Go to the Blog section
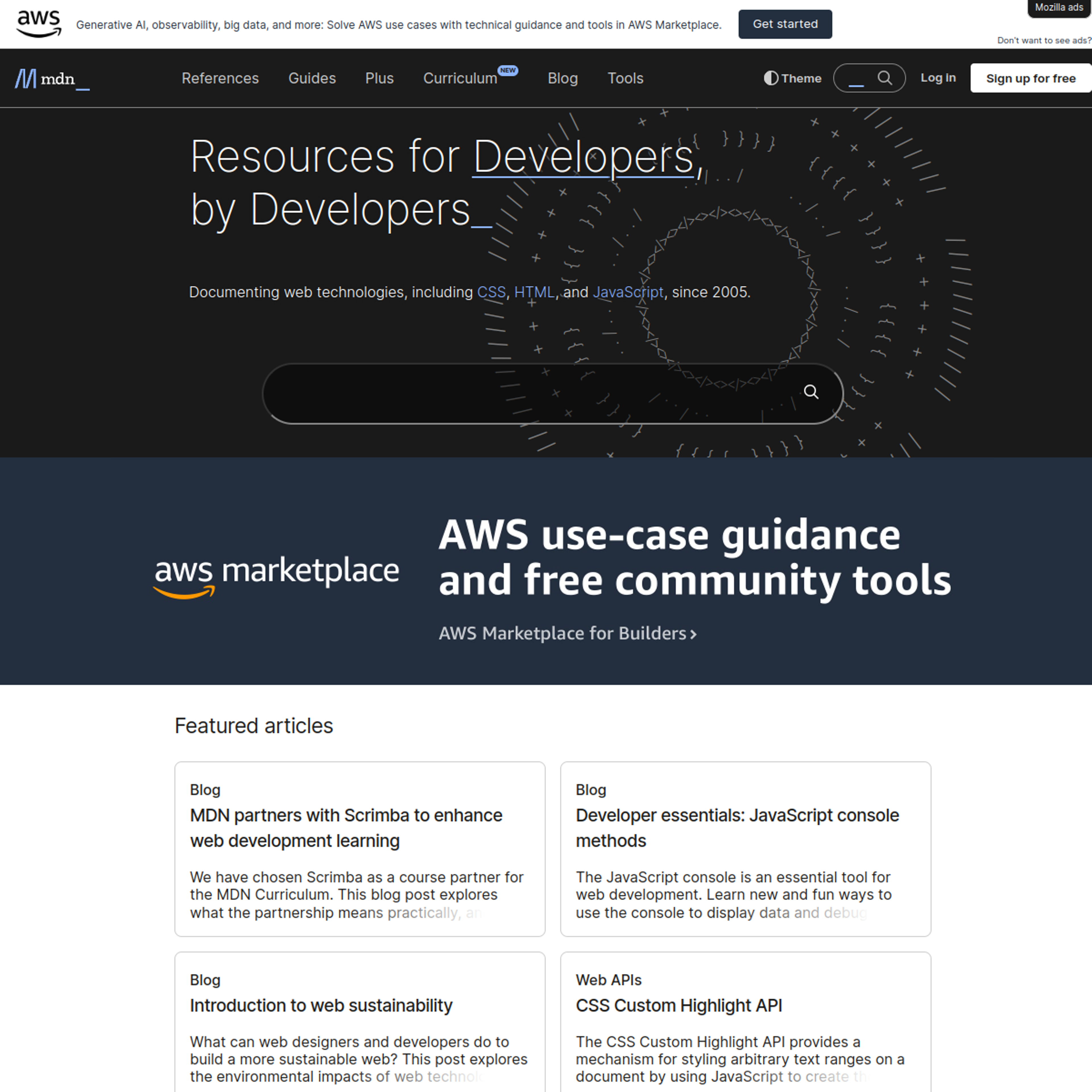Image resolution: width=1092 pixels, height=1092 pixels. (x=562, y=78)
